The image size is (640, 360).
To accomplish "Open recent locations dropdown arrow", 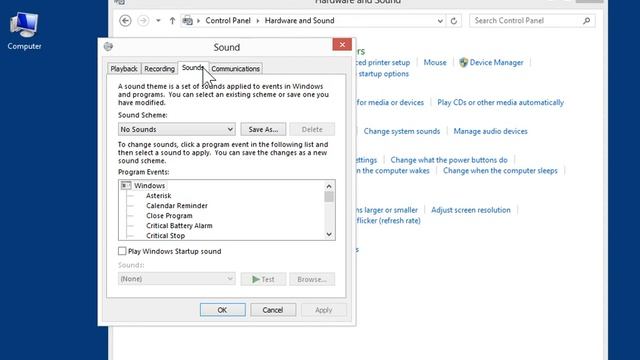I will coord(158,20).
